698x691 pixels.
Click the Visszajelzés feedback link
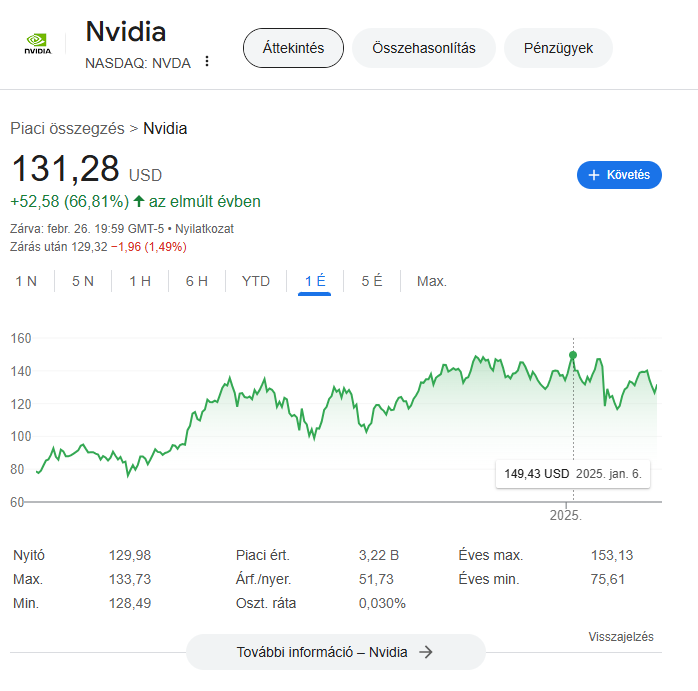pyautogui.click(x=621, y=637)
